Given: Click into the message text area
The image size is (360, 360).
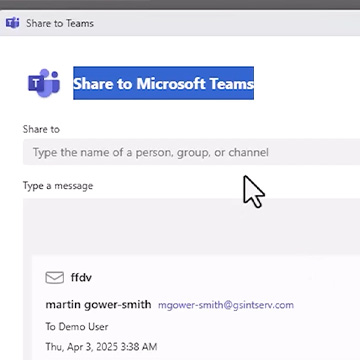Looking at the screenshot, I should [x=191, y=227].
